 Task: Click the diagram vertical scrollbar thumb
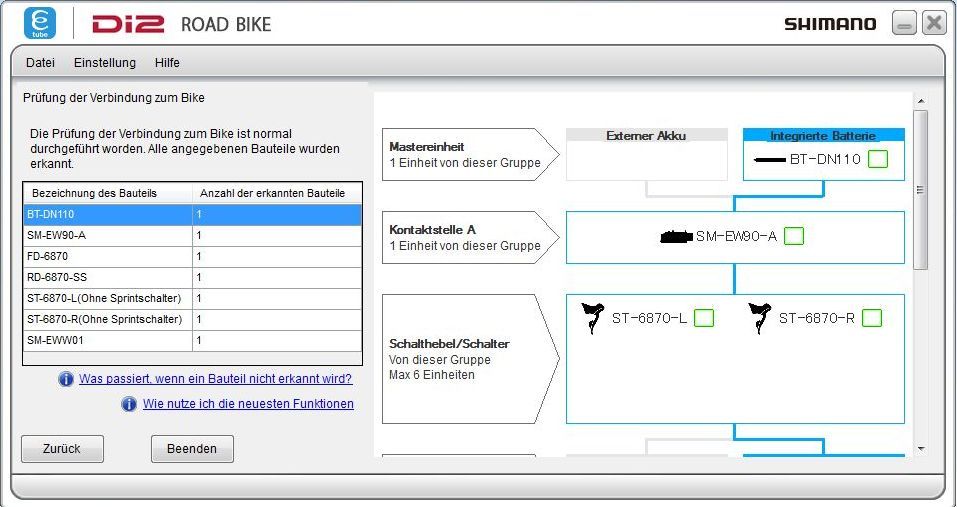pos(921,190)
